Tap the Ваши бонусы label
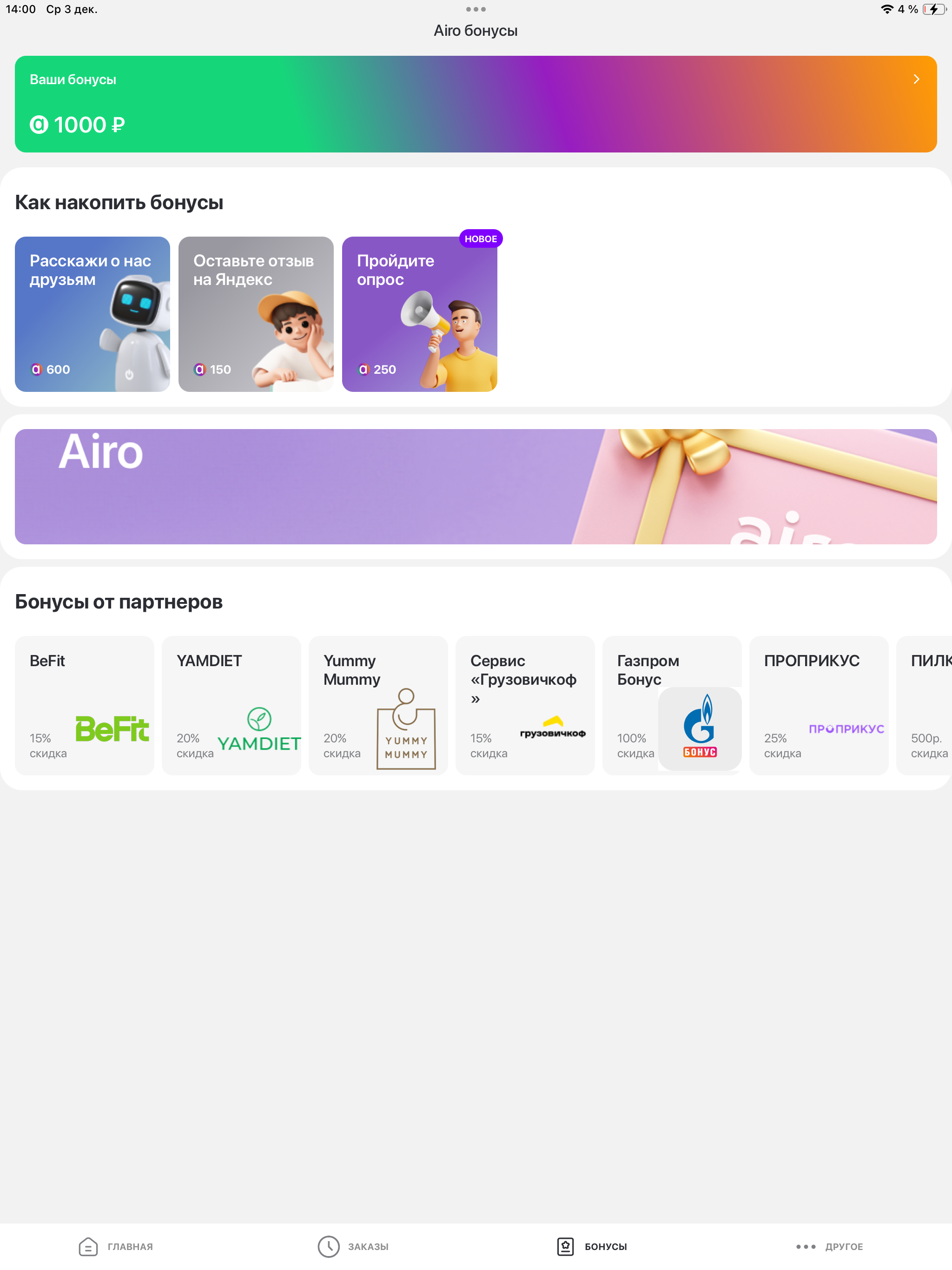The height and width of the screenshot is (1270, 952). [x=73, y=79]
